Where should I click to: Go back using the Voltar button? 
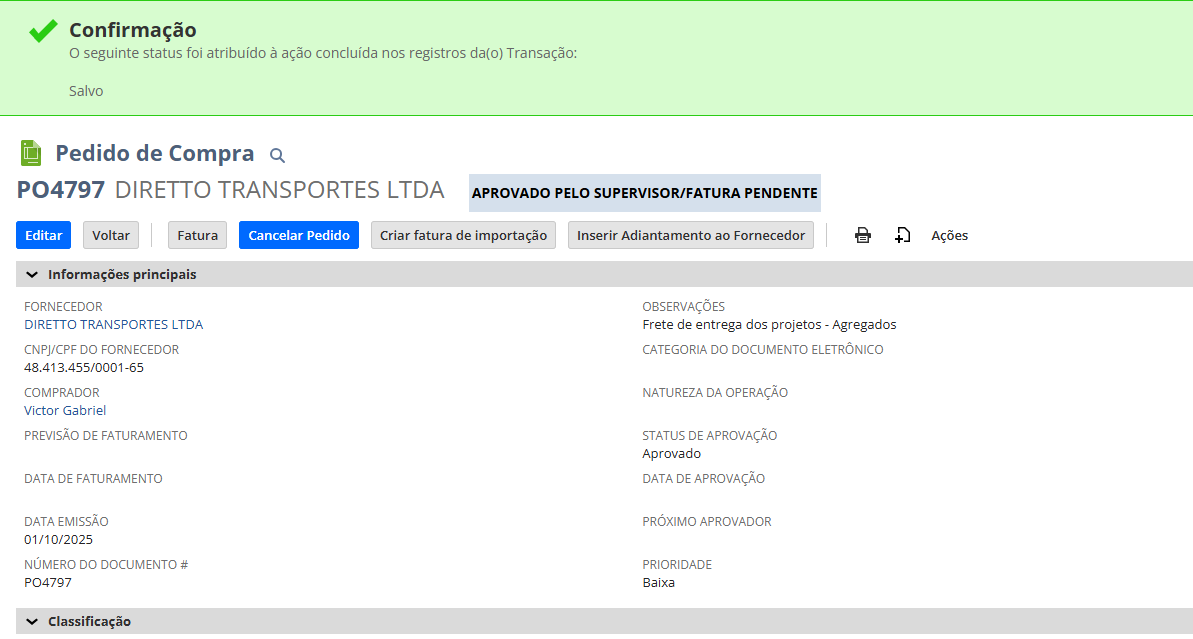111,235
